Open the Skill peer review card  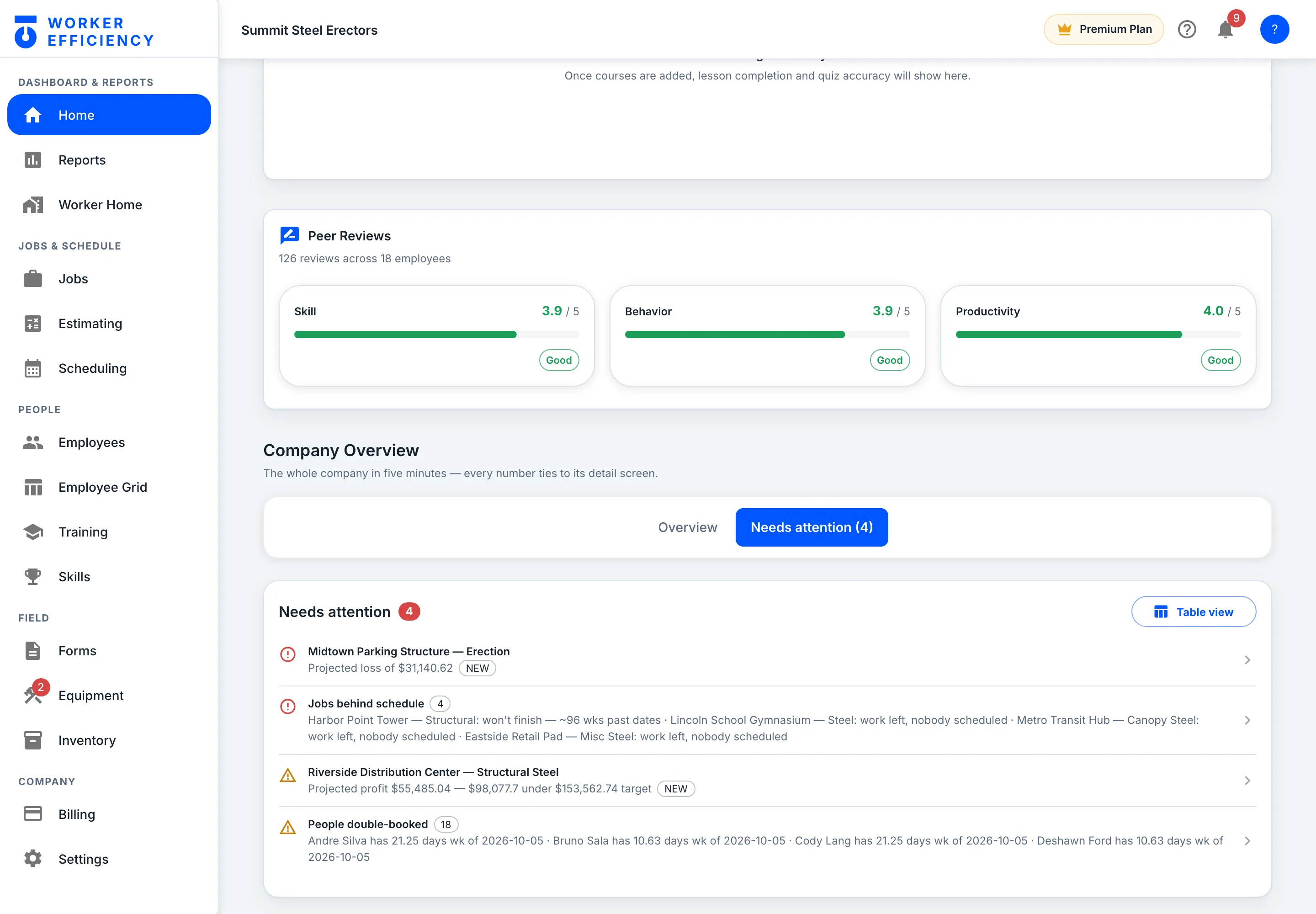coord(436,335)
